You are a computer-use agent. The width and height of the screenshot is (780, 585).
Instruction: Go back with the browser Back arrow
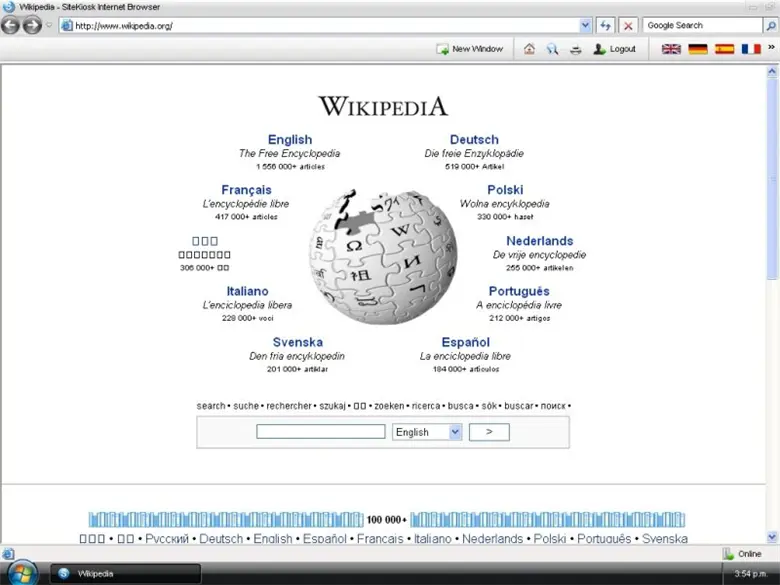pos(10,25)
